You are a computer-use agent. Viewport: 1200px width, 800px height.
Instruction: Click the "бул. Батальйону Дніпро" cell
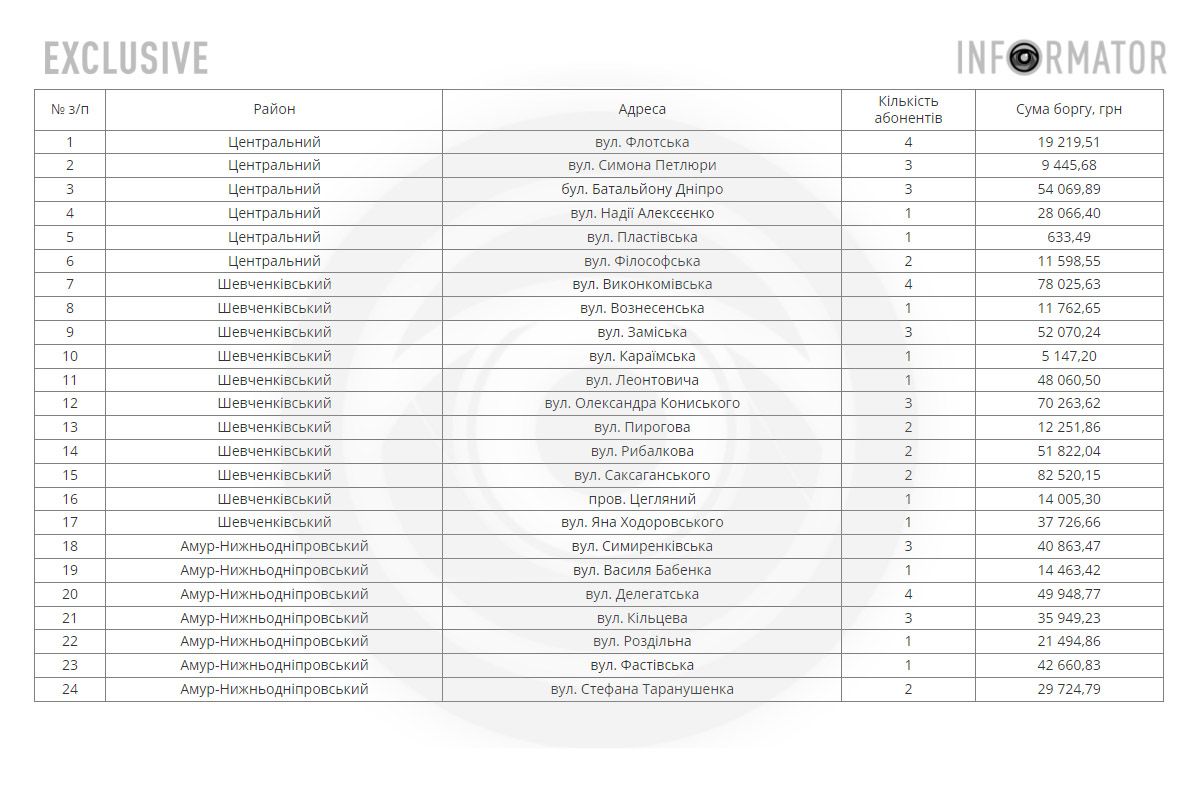(642, 189)
